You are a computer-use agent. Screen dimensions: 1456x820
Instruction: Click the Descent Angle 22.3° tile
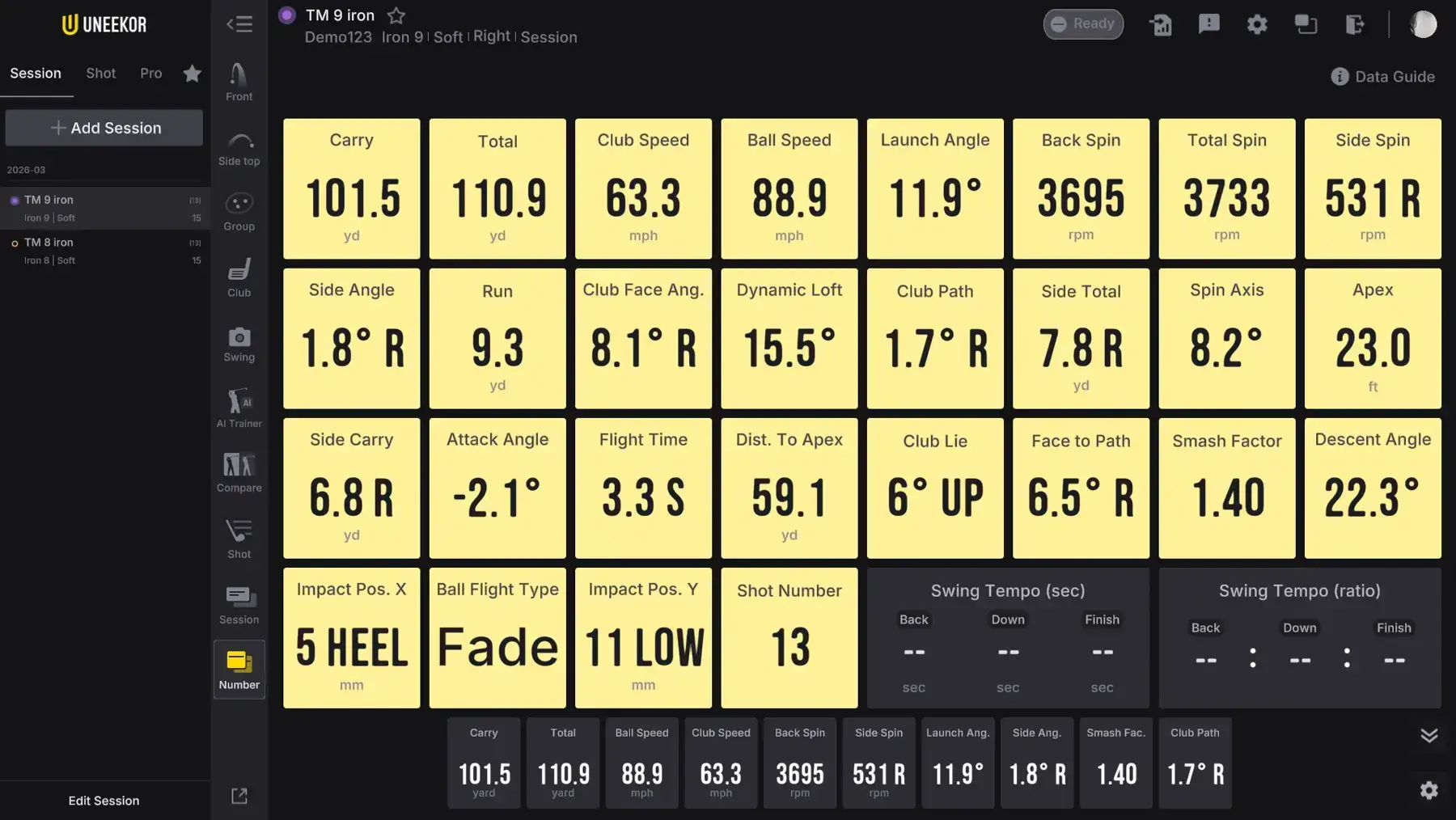[1373, 488]
